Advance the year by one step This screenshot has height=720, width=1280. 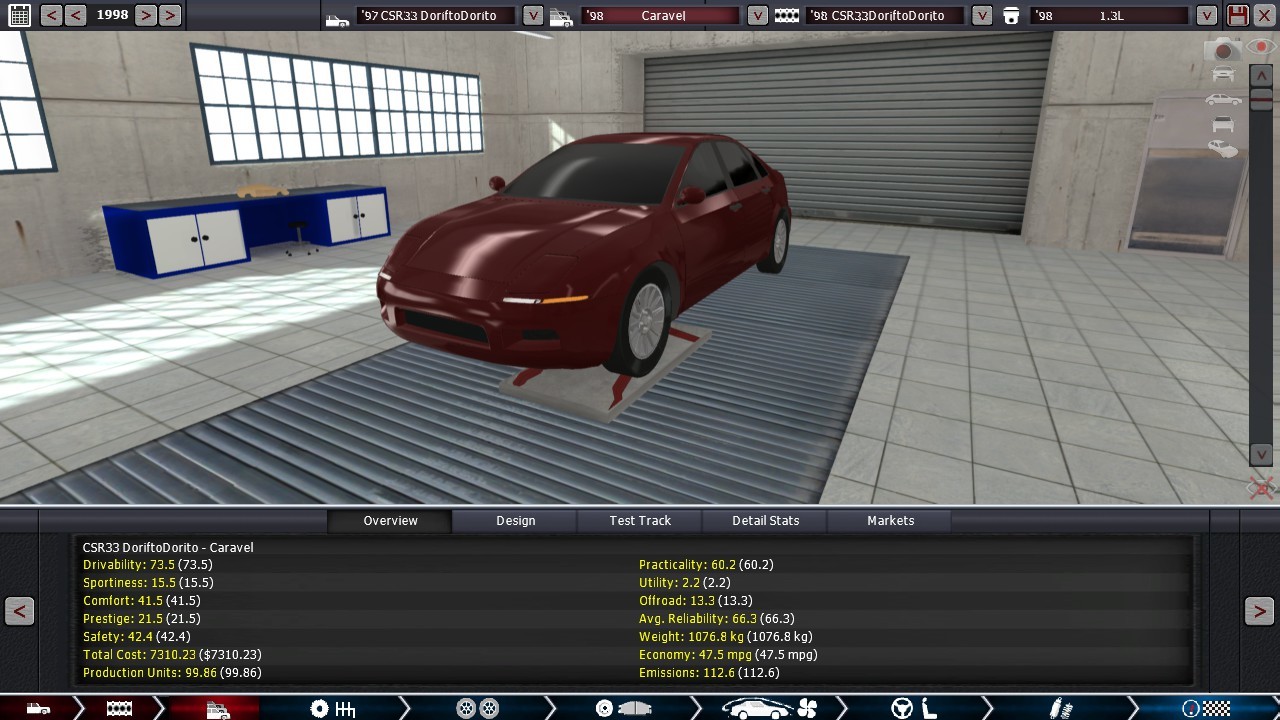pos(146,15)
